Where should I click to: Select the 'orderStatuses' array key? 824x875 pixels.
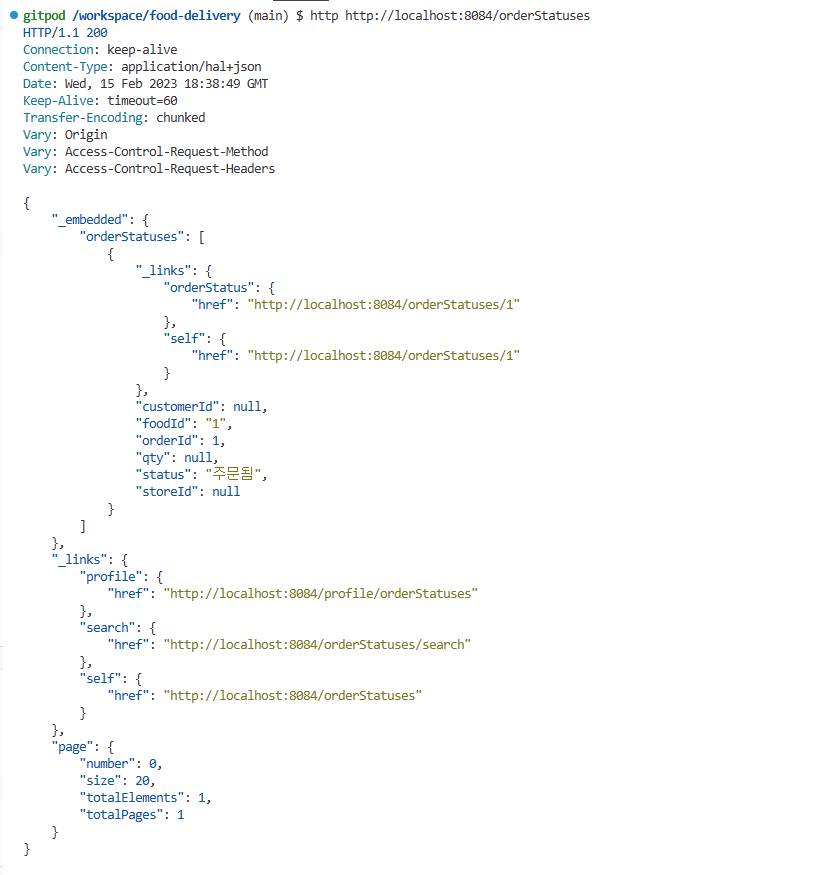coord(131,237)
